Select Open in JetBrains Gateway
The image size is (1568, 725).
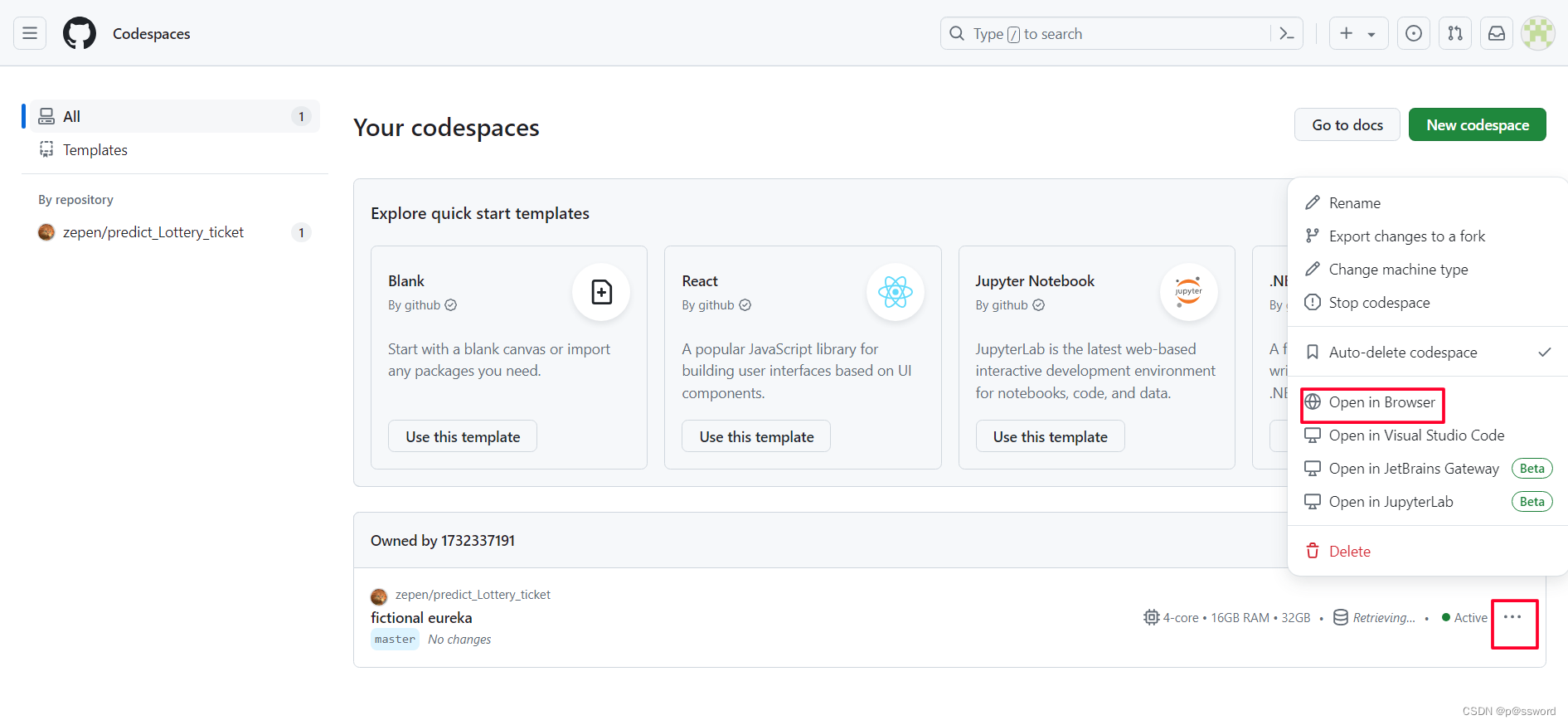tap(1428, 469)
